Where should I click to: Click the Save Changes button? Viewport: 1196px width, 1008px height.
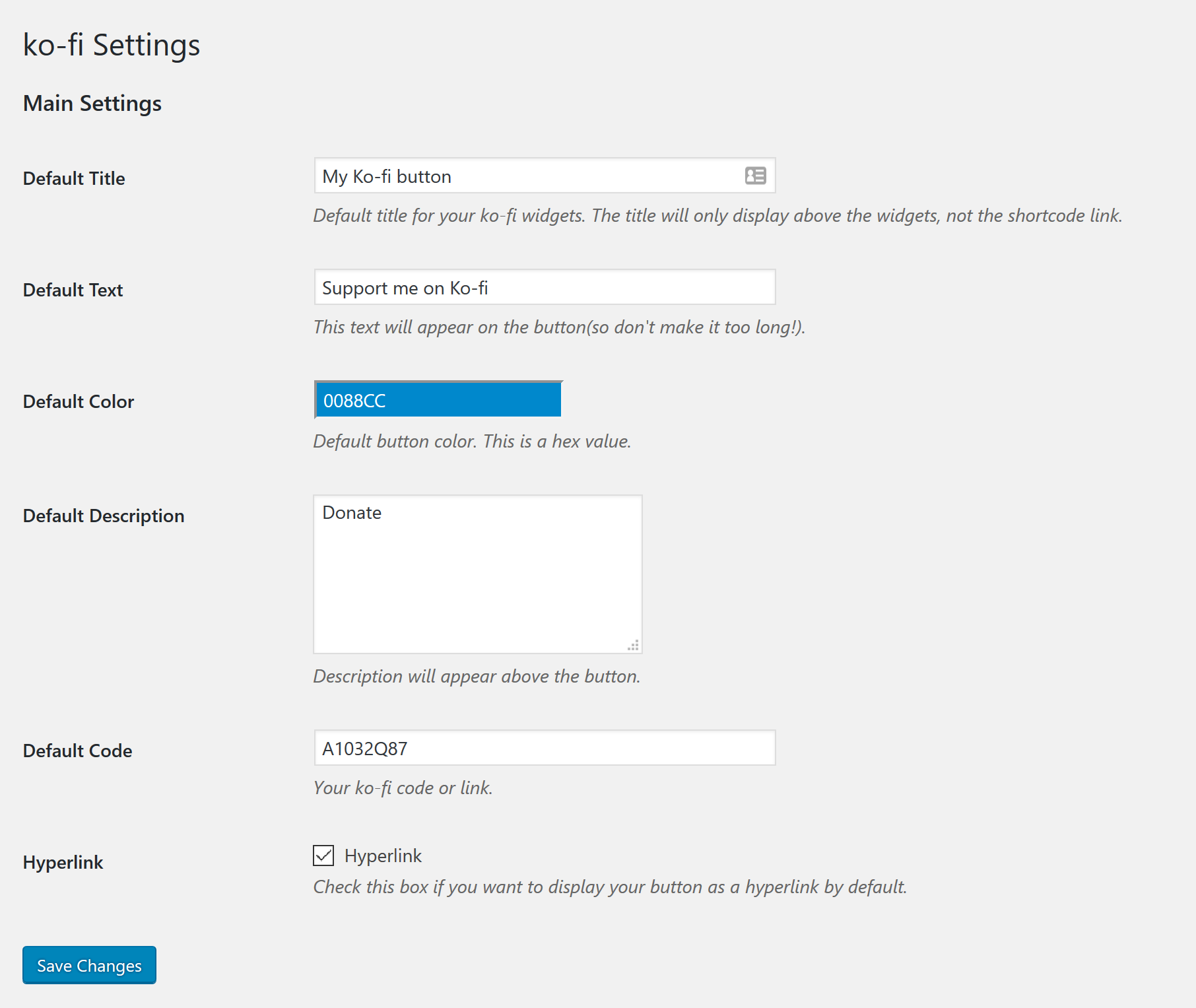(x=89, y=965)
